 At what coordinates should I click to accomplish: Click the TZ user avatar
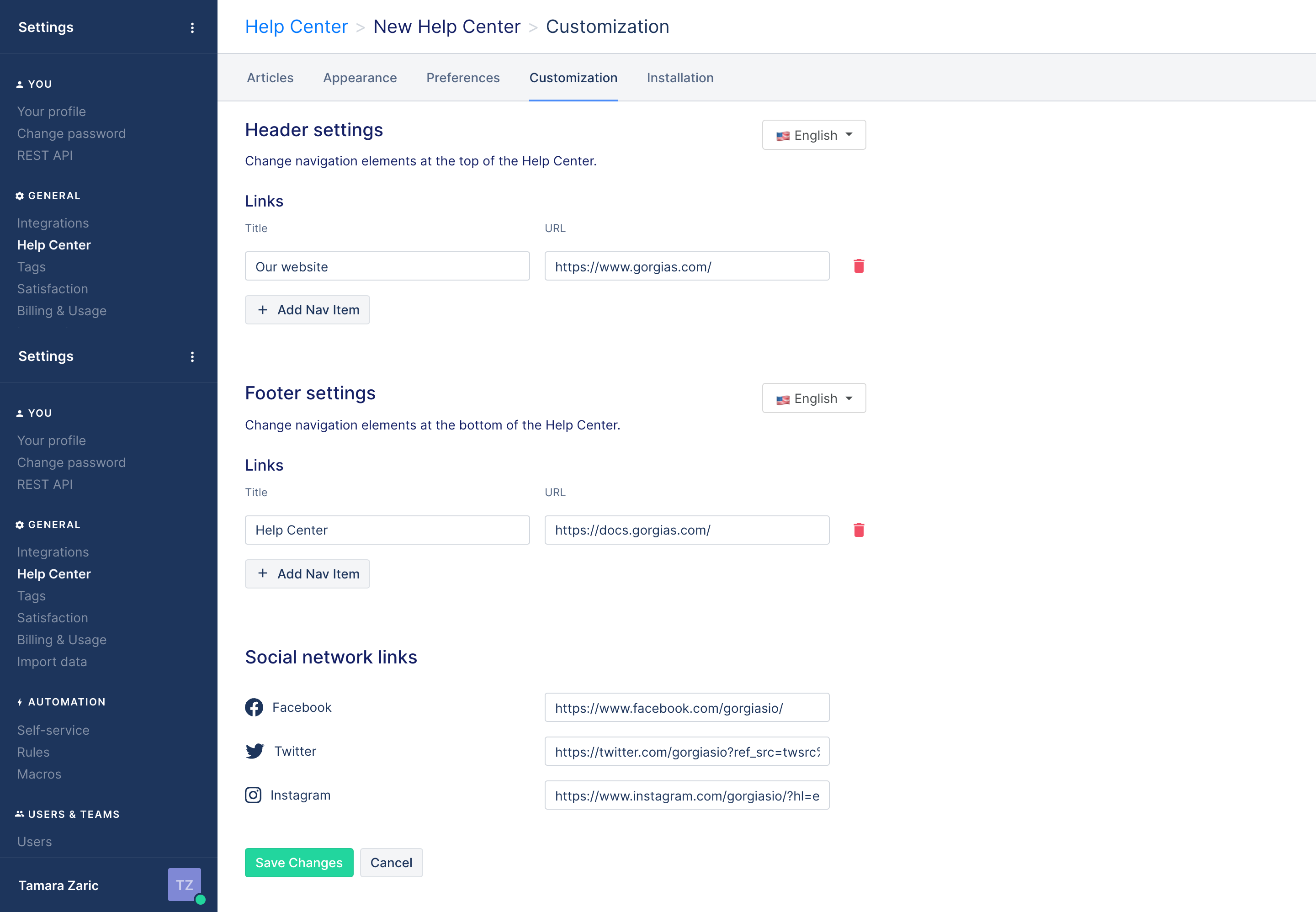click(x=184, y=885)
